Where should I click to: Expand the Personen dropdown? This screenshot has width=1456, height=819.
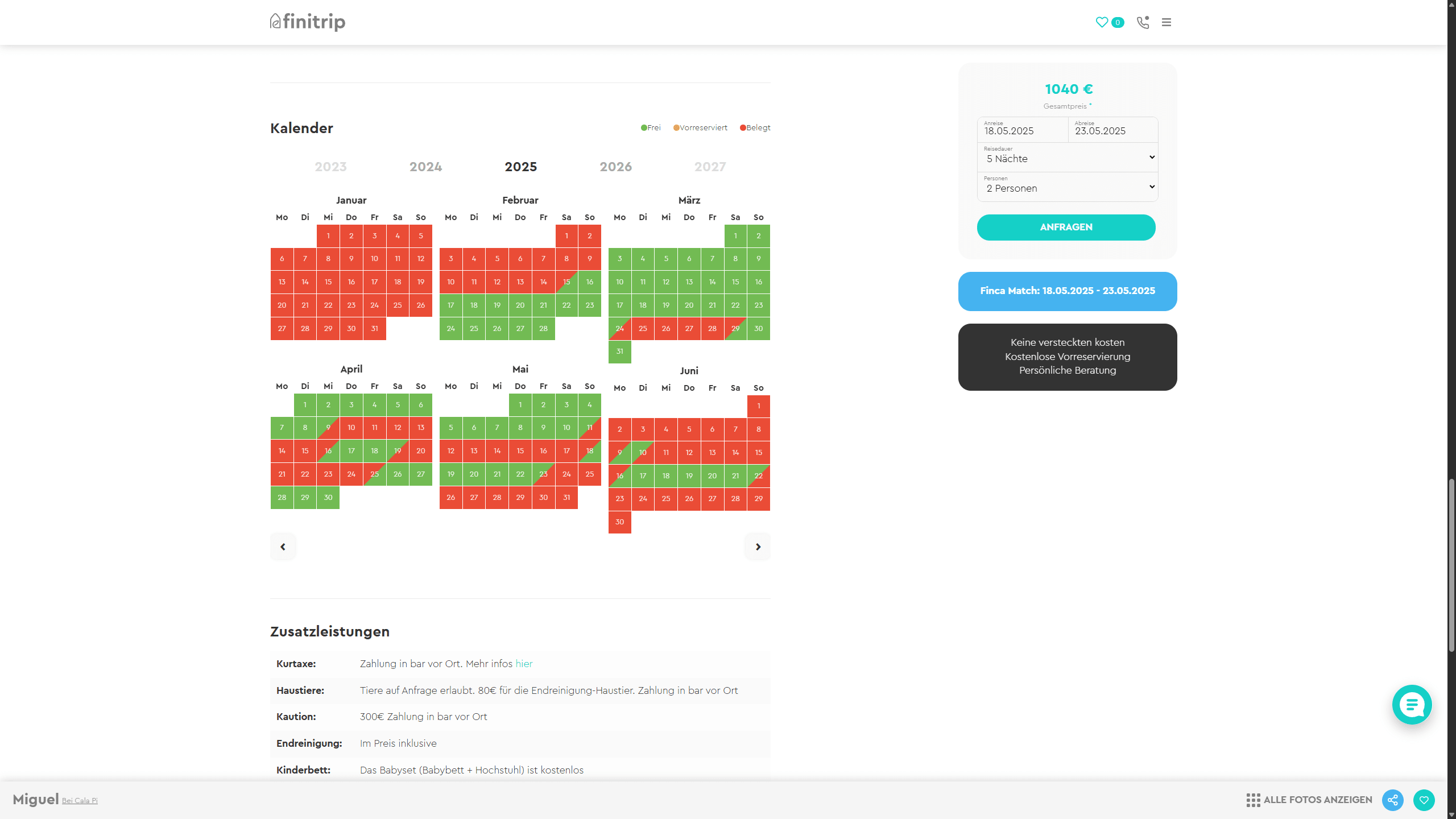pos(1068,187)
